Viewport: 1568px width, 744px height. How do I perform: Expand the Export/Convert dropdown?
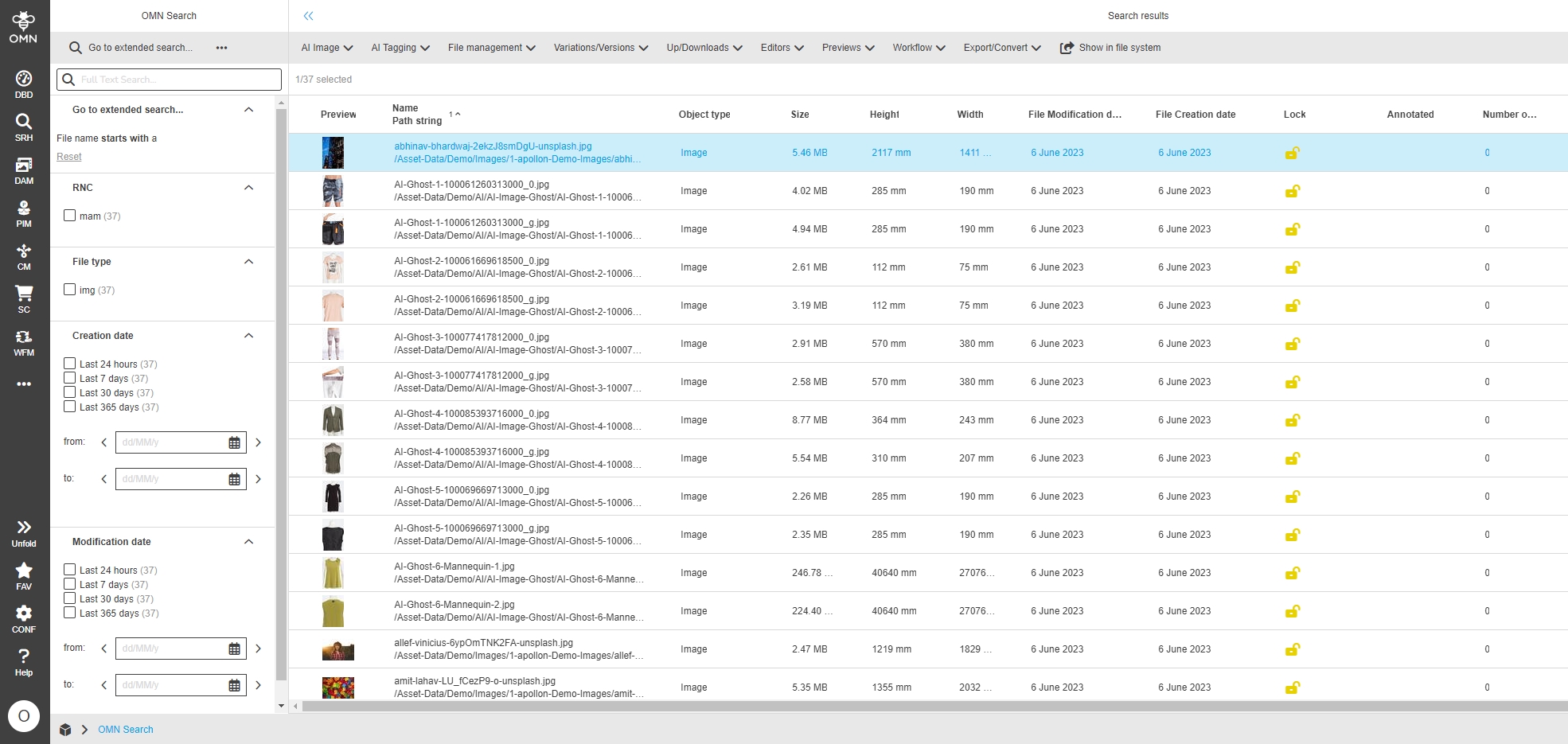click(1001, 48)
